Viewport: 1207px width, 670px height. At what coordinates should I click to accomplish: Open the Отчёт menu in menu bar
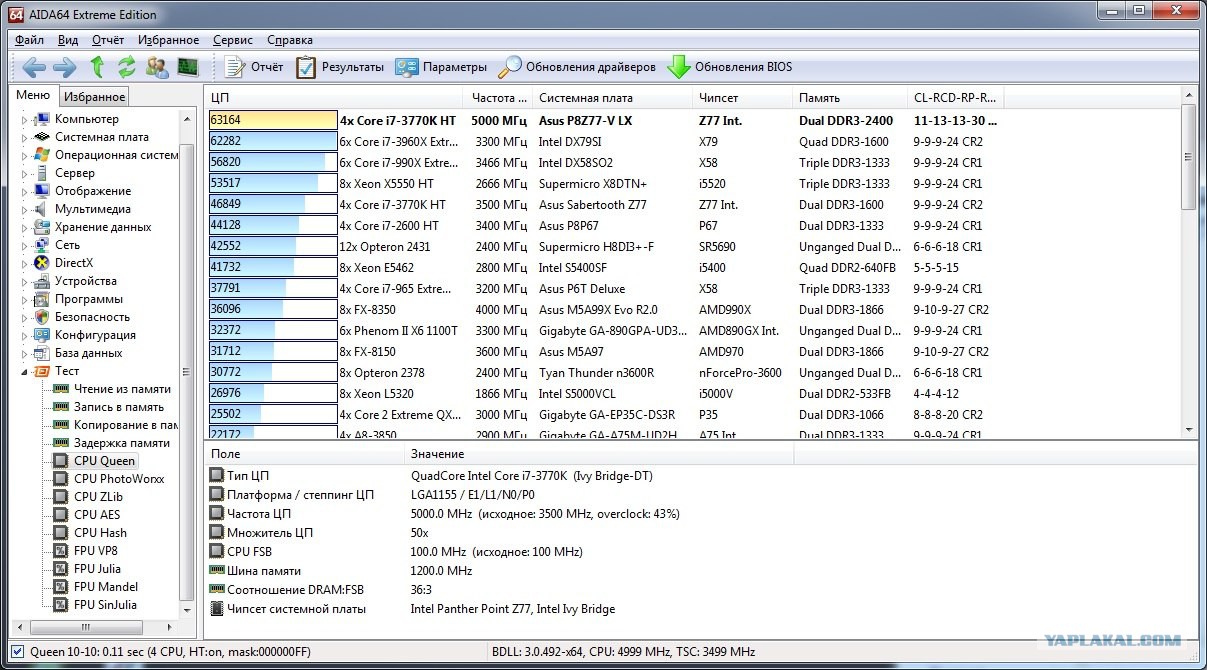pyautogui.click(x=108, y=40)
